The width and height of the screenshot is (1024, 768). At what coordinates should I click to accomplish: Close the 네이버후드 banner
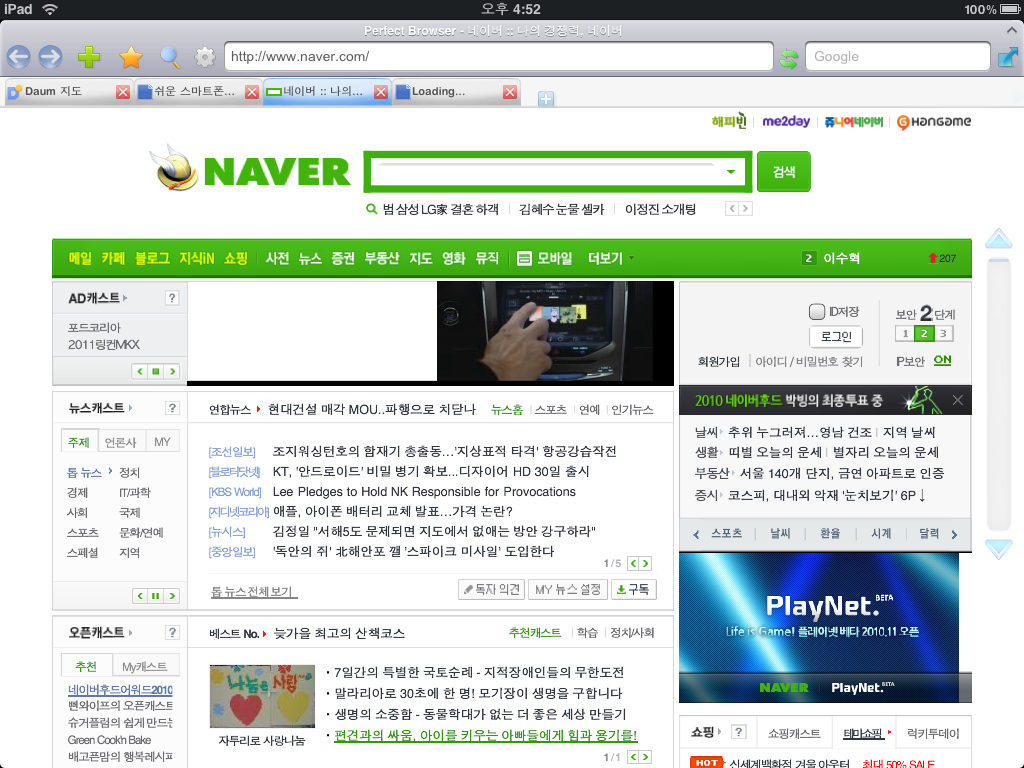[x=957, y=400]
